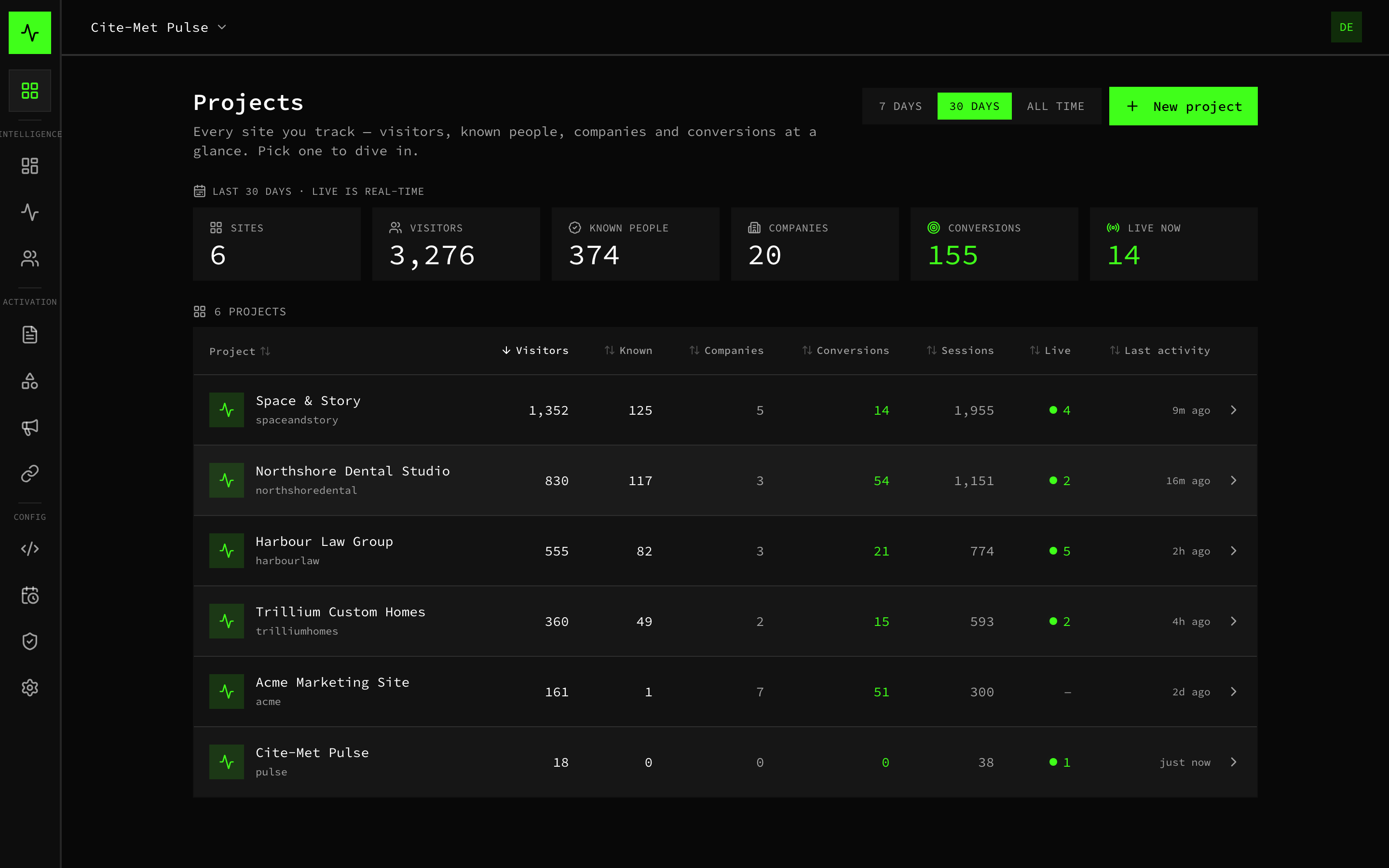
Task: Click the Companies building icon
Action: coord(754,228)
